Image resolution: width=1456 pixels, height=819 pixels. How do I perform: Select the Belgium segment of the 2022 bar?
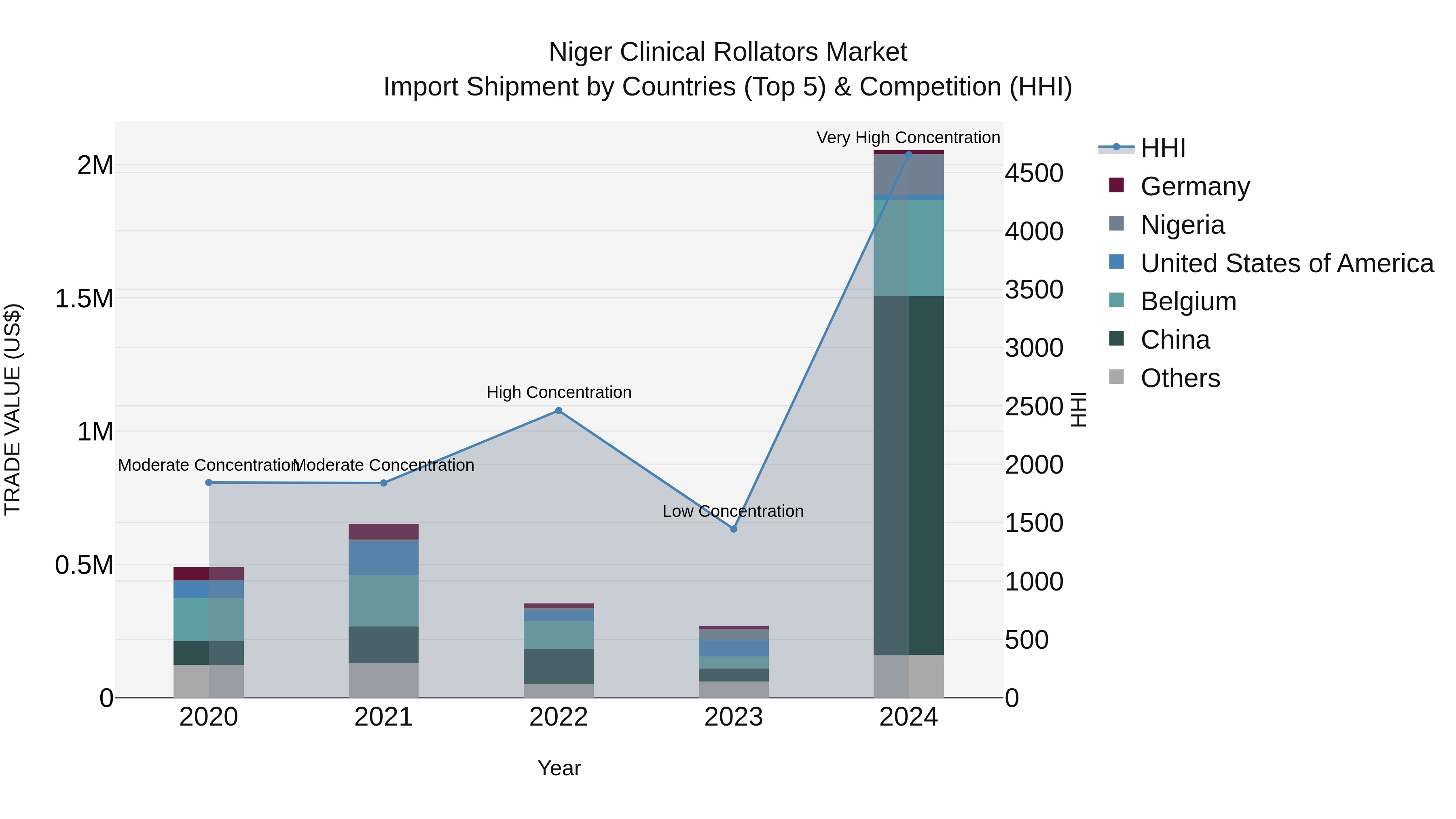[x=559, y=635]
